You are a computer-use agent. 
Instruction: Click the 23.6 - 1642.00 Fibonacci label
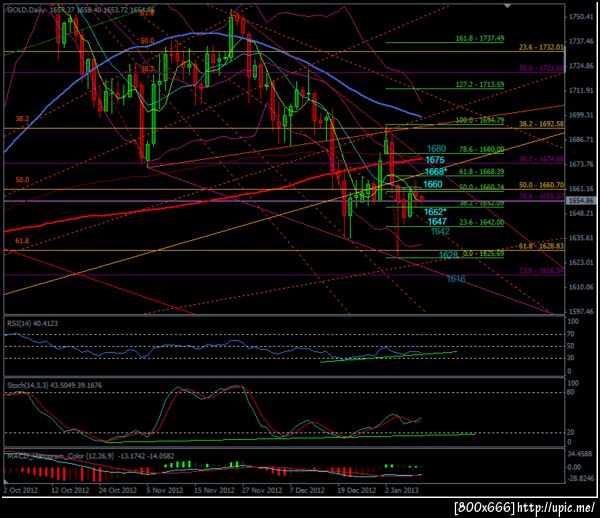point(481,222)
